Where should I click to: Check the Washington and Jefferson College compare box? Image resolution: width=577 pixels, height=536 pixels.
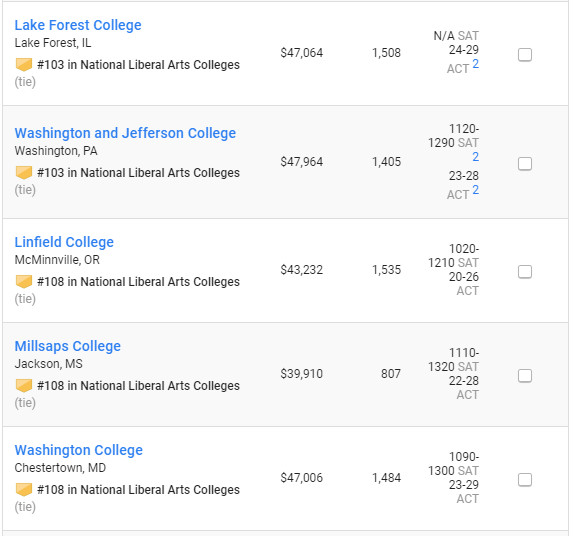tap(525, 164)
